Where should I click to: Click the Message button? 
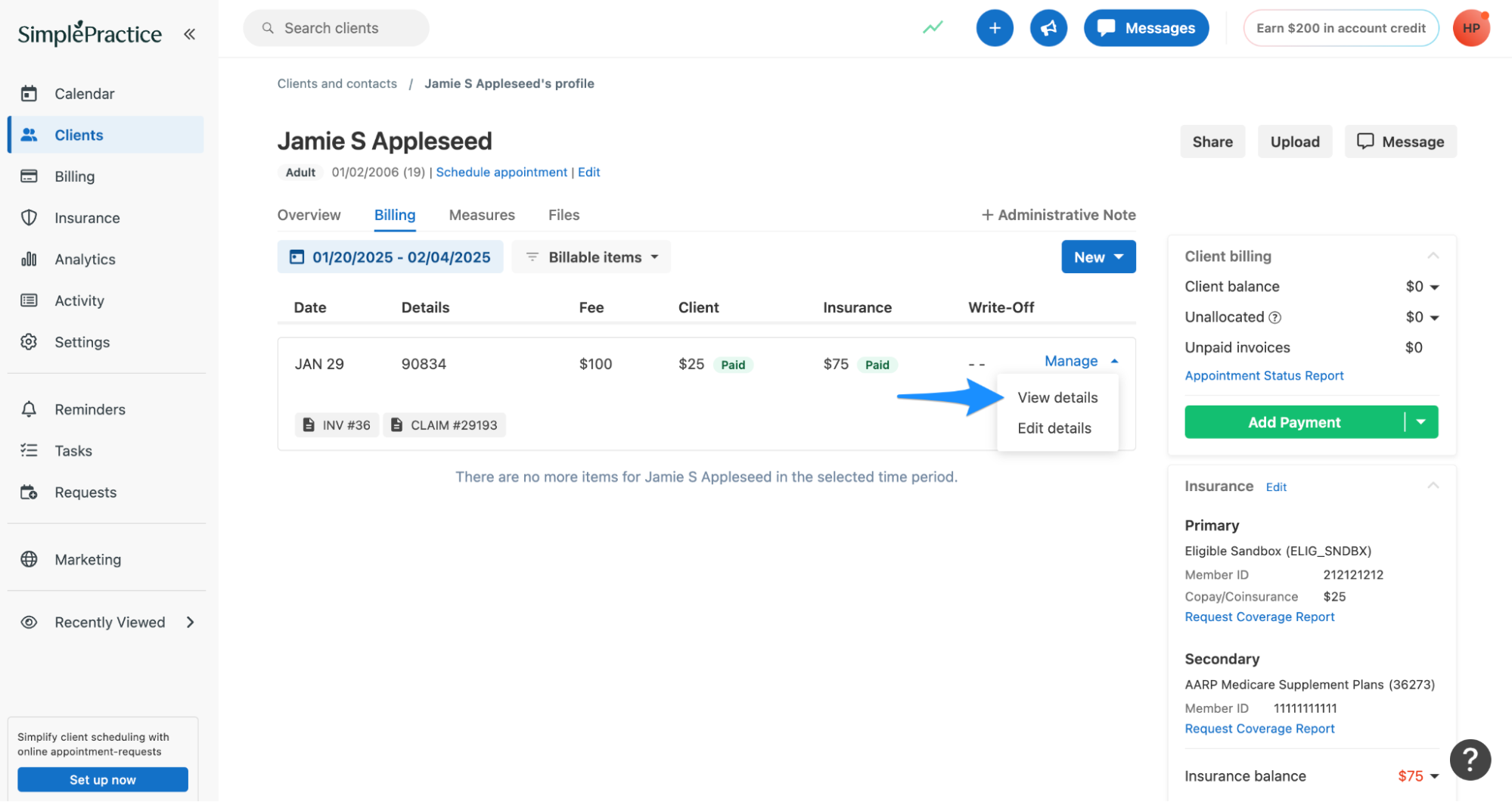coord(1400,142)
